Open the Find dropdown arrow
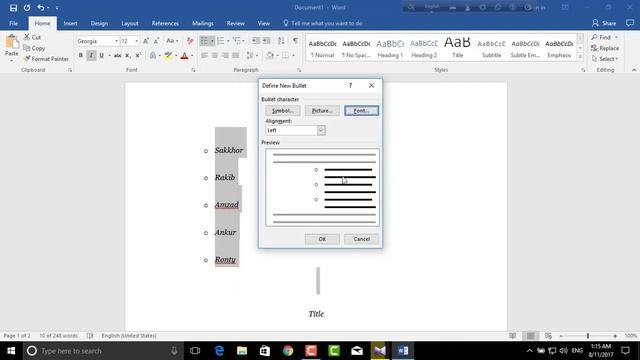Viewport: 640px width, 360px height. [616, 37]
